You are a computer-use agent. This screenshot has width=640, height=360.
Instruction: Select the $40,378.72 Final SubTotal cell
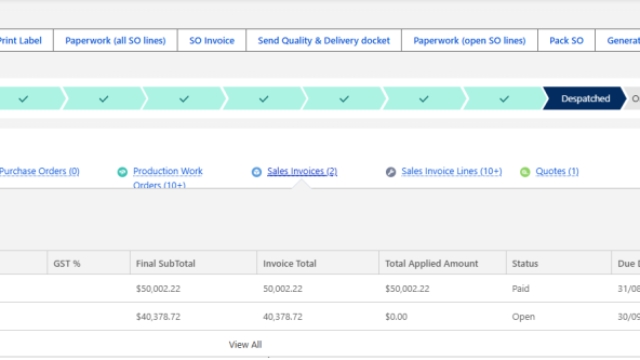click(x=158, y=316)
